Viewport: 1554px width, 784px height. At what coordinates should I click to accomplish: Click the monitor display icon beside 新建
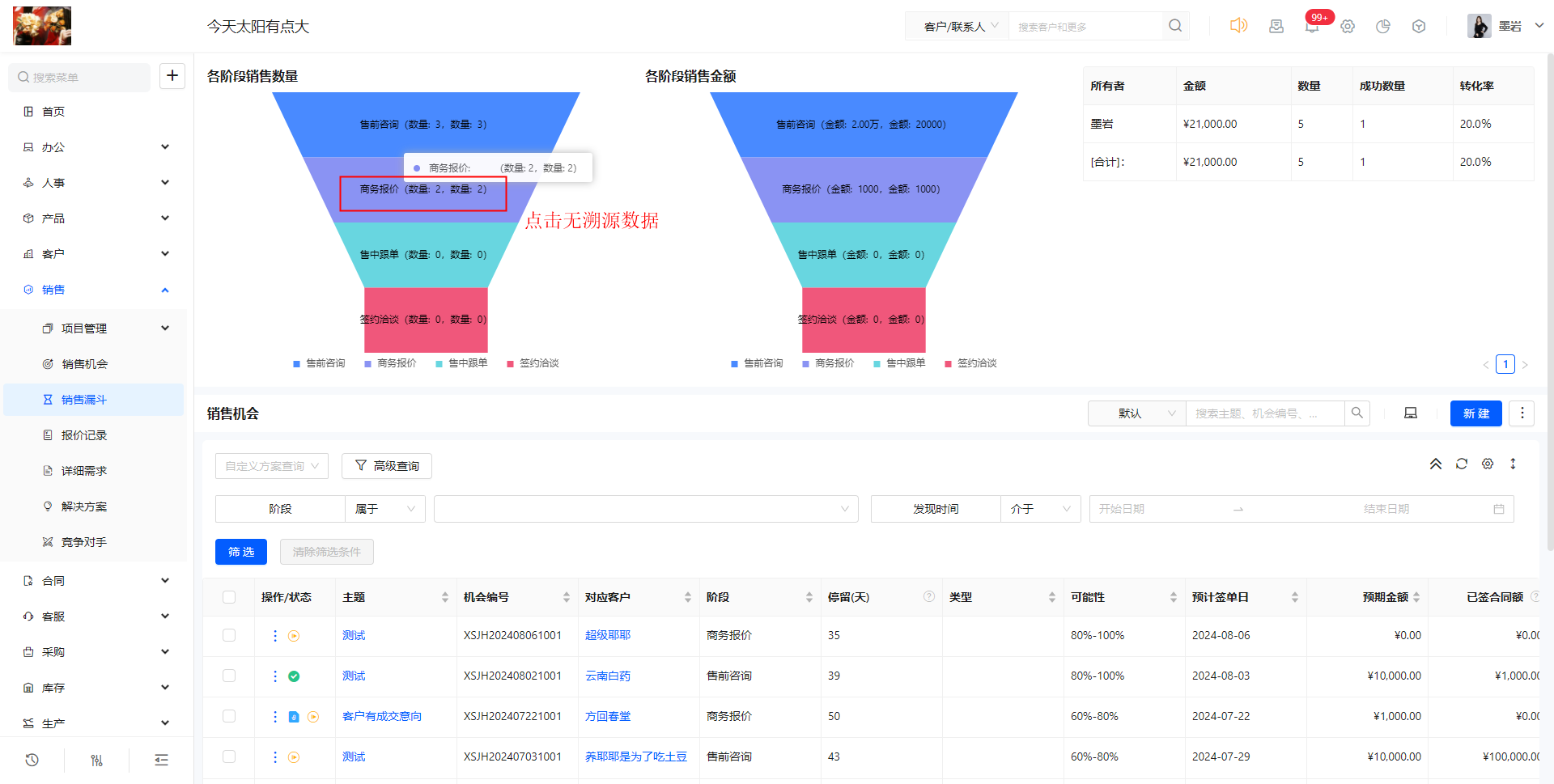tap(1411, 413)
